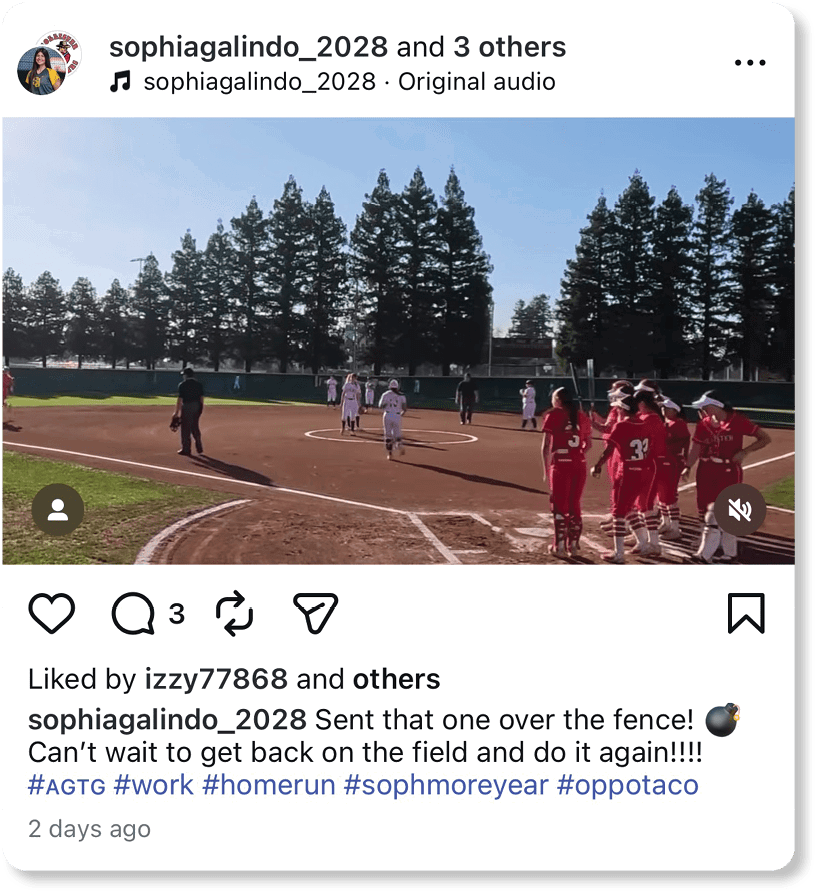Expand the '3 others' collaborators list
The height and width of the screenshot is (893, 817).
pyautogui.click(x=510, y=47)
